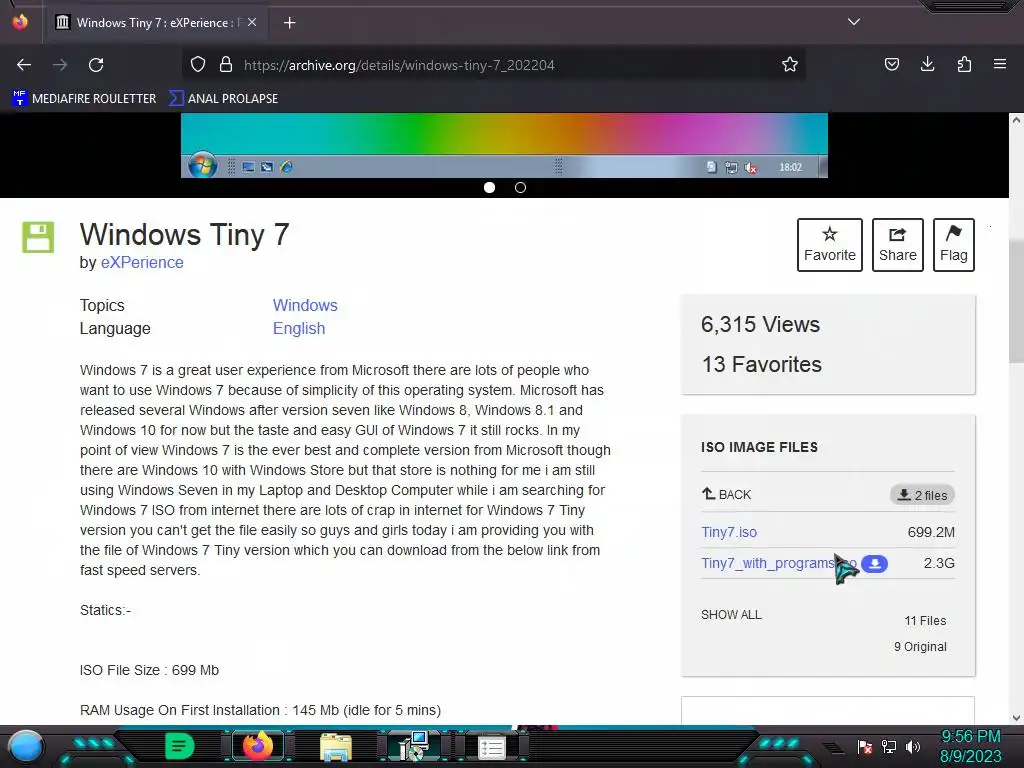Click the forward navigation arrow
The image size is (1024, 768).
pos(60,65)
